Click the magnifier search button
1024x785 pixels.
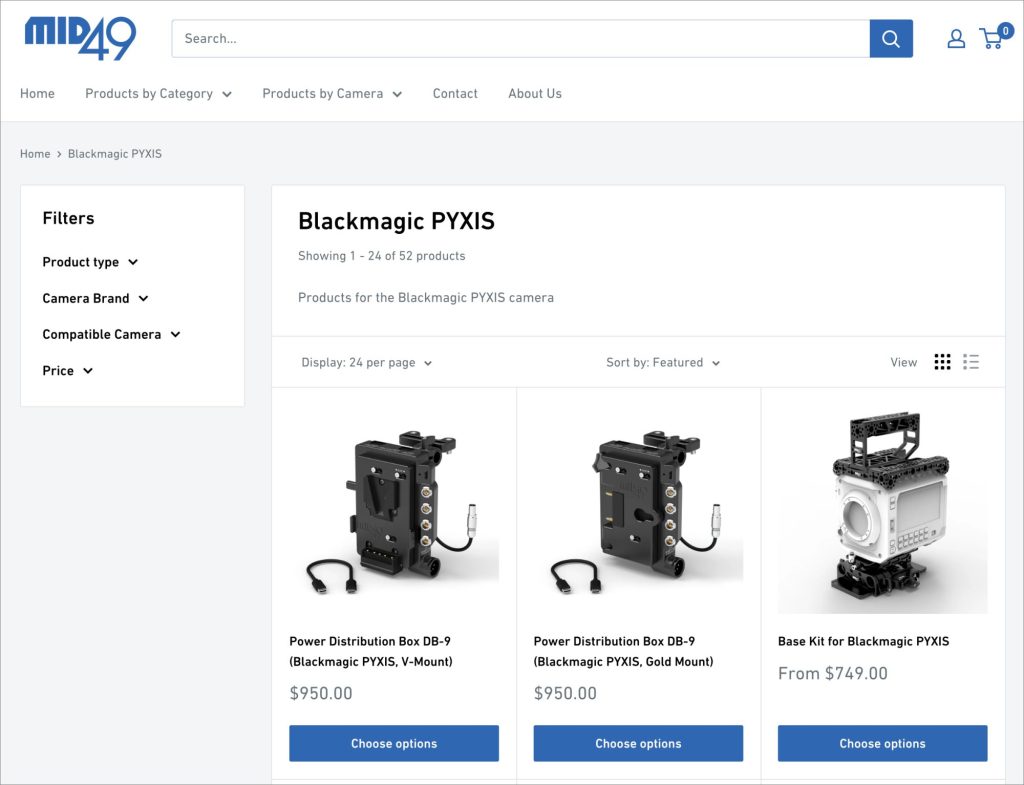point(891,39)
